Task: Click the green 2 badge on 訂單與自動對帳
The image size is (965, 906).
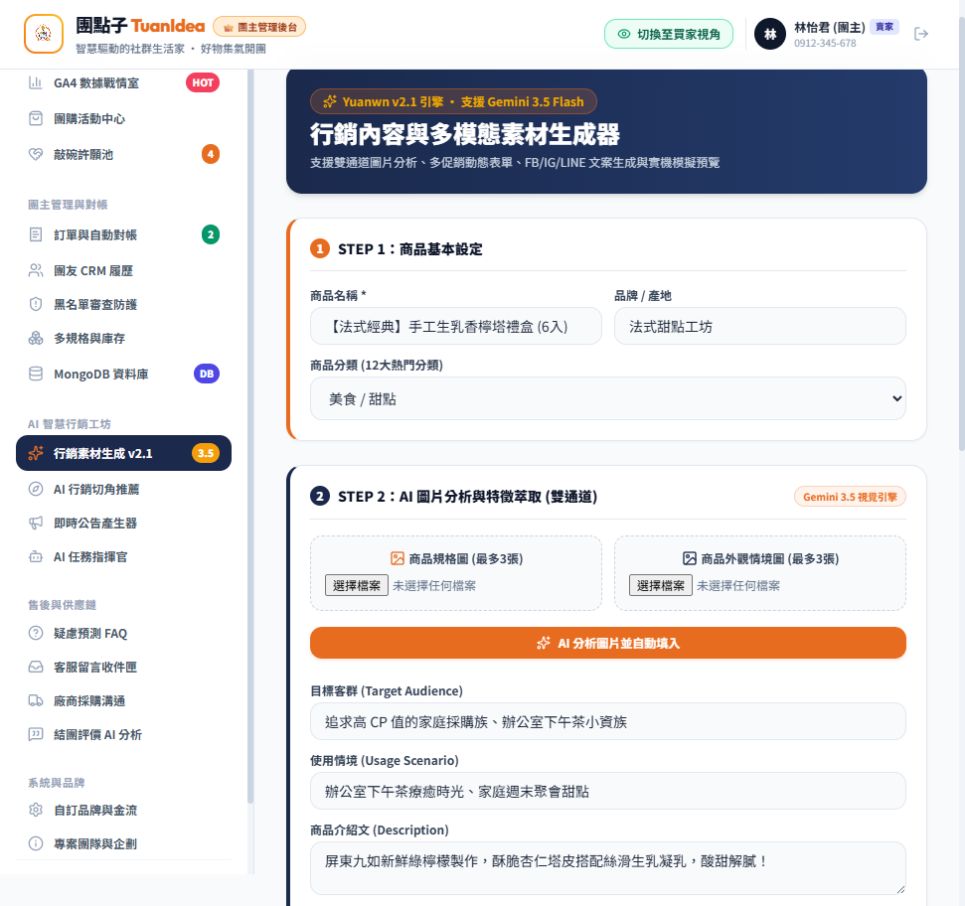Action: point(210,235)
